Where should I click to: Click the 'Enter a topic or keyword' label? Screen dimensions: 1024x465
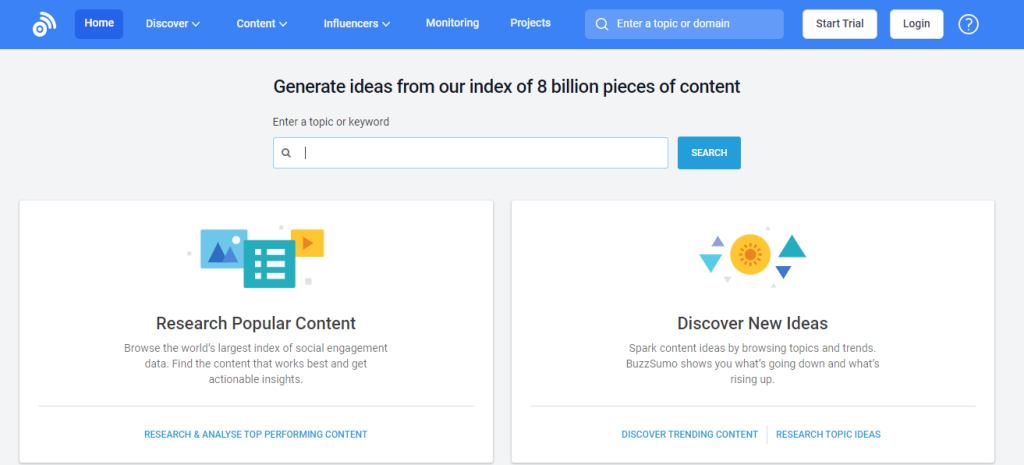click(330, 122)
